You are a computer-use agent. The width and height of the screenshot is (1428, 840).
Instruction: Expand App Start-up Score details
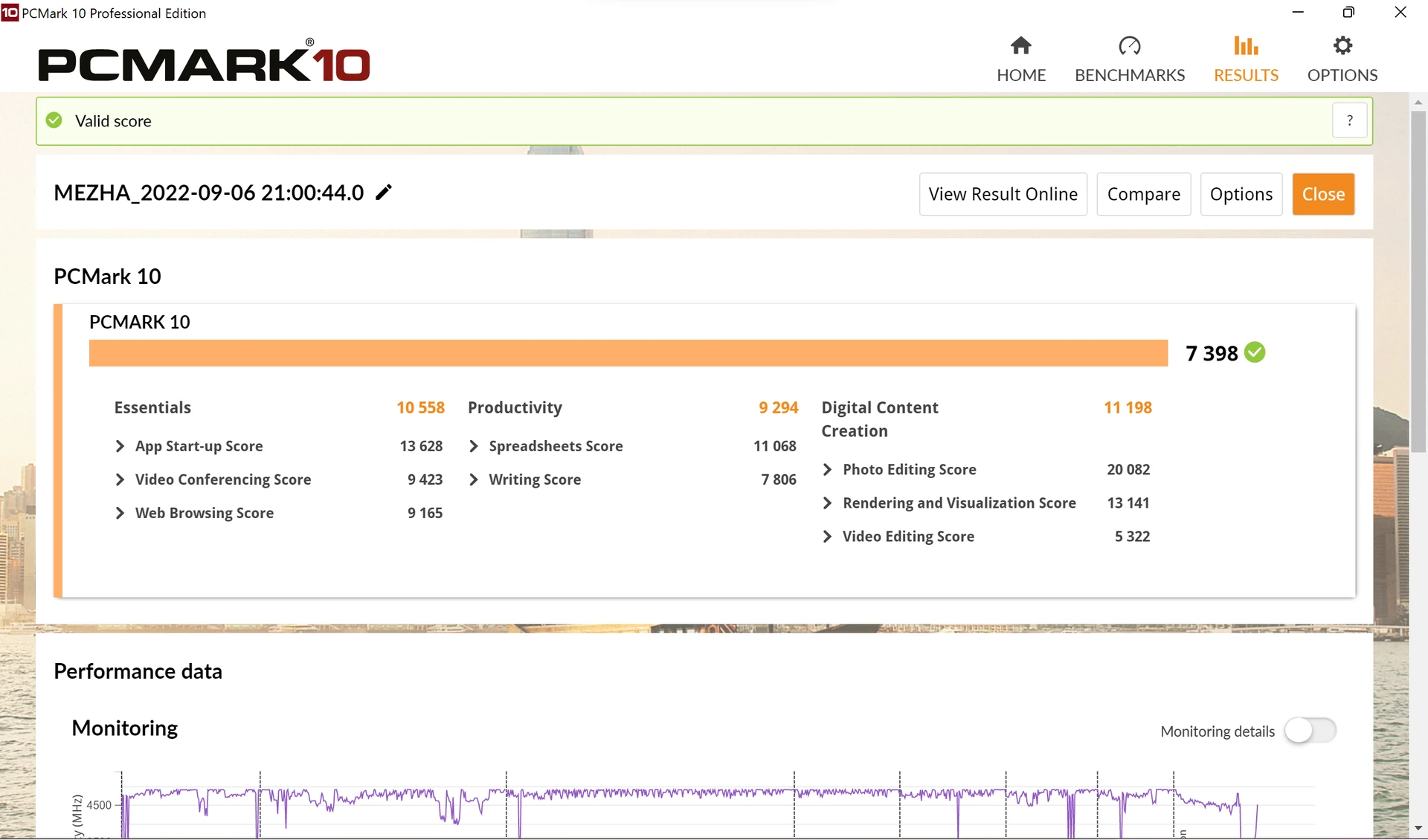click(x=120, y=446)
